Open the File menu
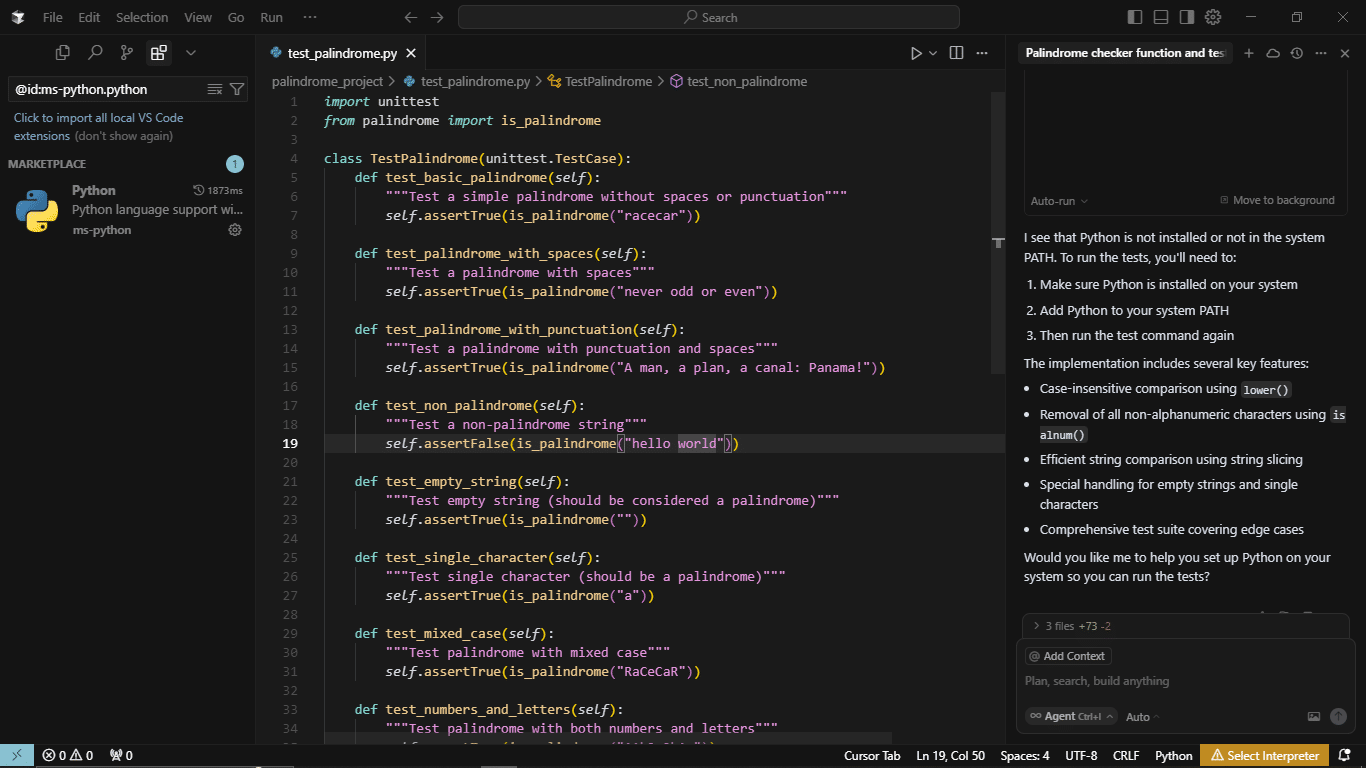This screenshot has width=1366, height=768. click(x=52, y=17)
